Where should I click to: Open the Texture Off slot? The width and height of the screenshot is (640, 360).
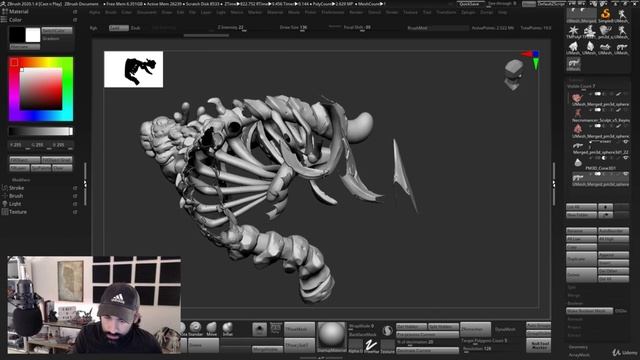(387, 345)
